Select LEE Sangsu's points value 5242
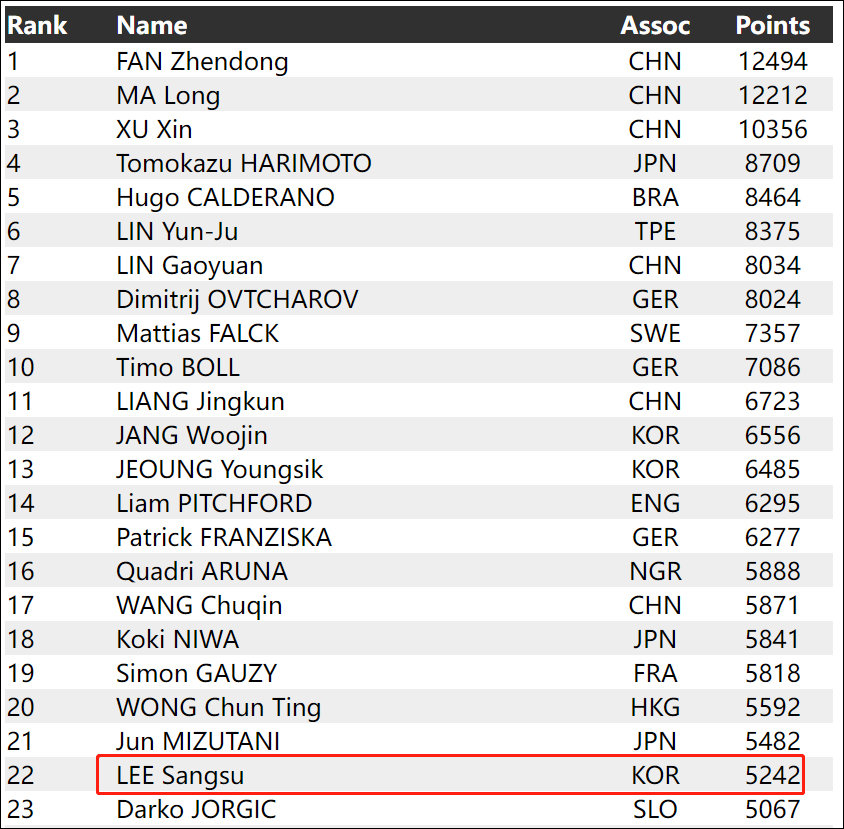The image size is (844, 829). point(772,776)
